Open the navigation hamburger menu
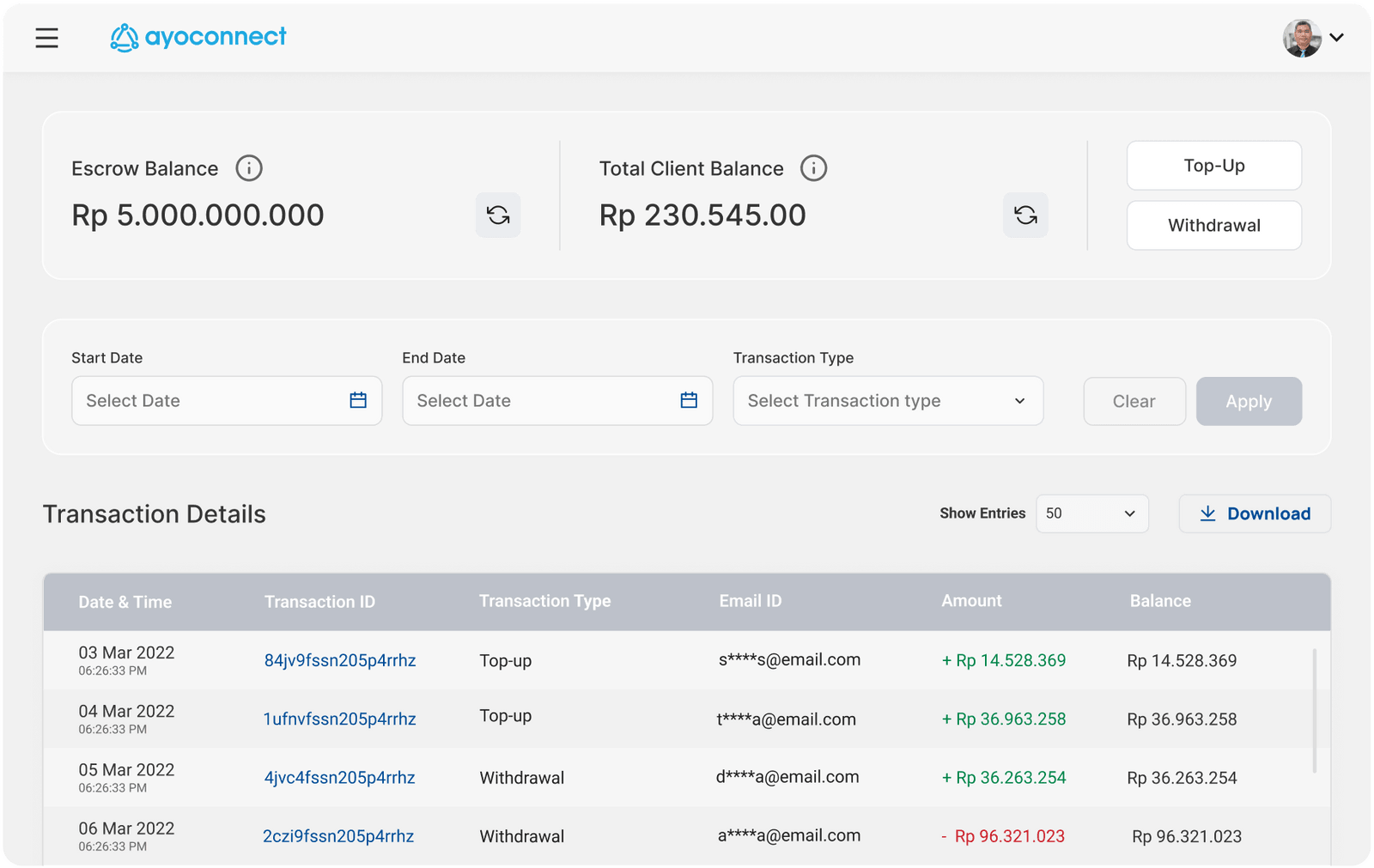 pyautogui.click(x=46, y=38)
